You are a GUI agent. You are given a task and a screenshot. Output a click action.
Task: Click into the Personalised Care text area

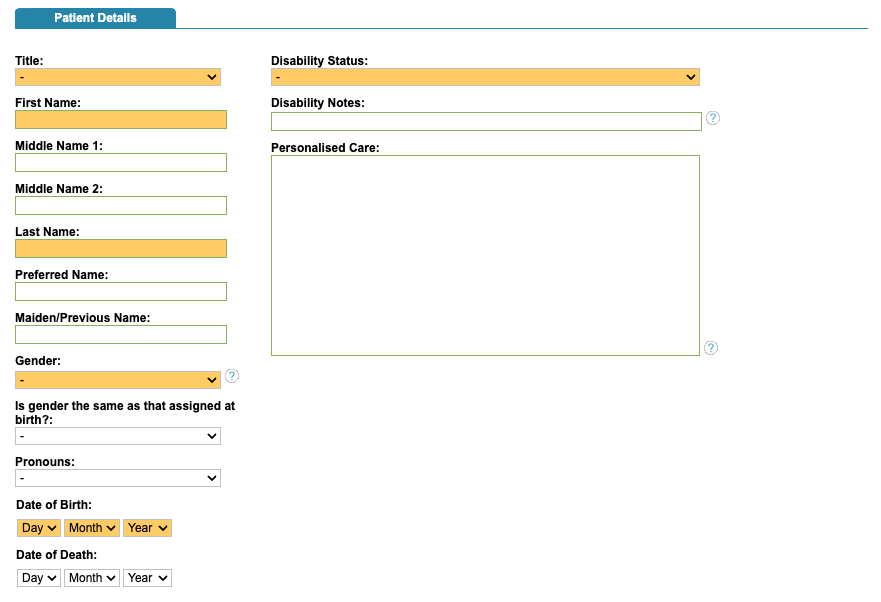485,255
